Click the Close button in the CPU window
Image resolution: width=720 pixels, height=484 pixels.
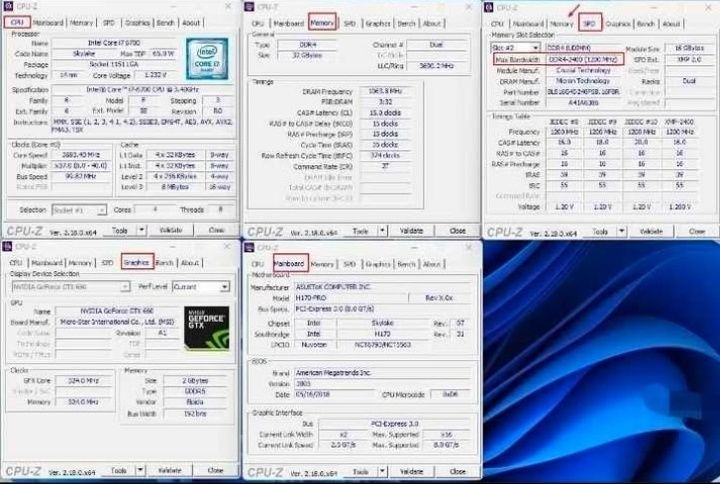(216, 230)
